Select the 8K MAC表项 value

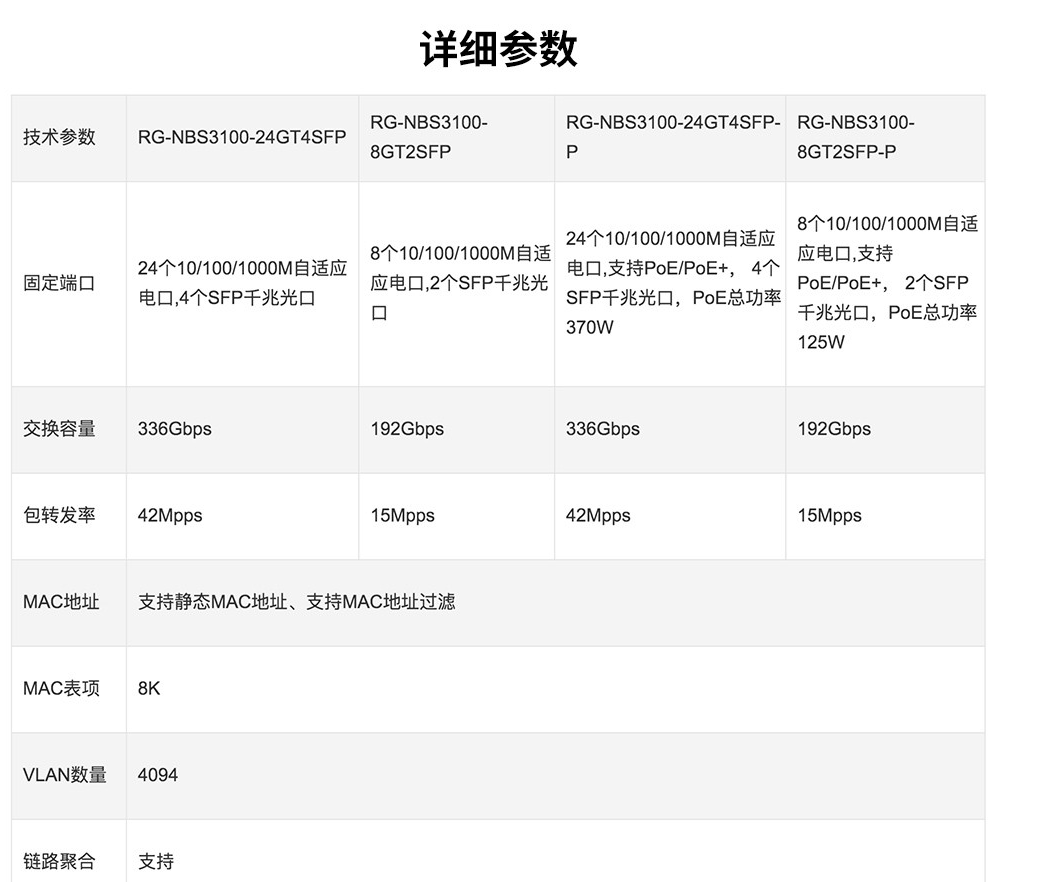pyautogui.click(x=149, y=689)
